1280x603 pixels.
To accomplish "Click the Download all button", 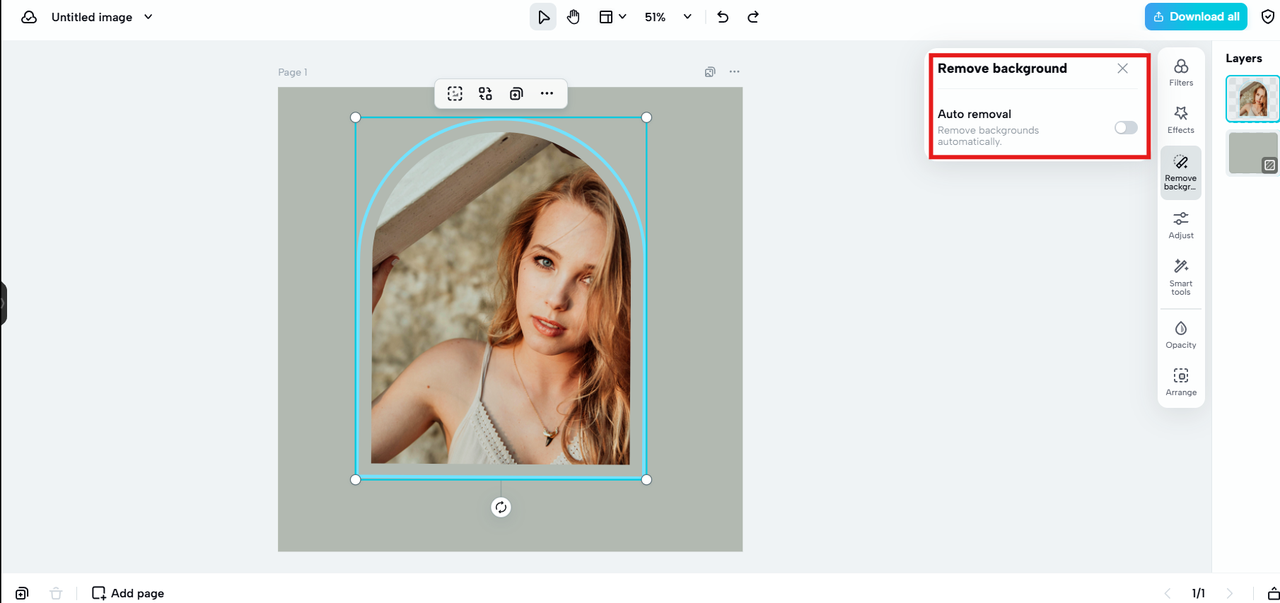I will click(x=1196, y=16).
